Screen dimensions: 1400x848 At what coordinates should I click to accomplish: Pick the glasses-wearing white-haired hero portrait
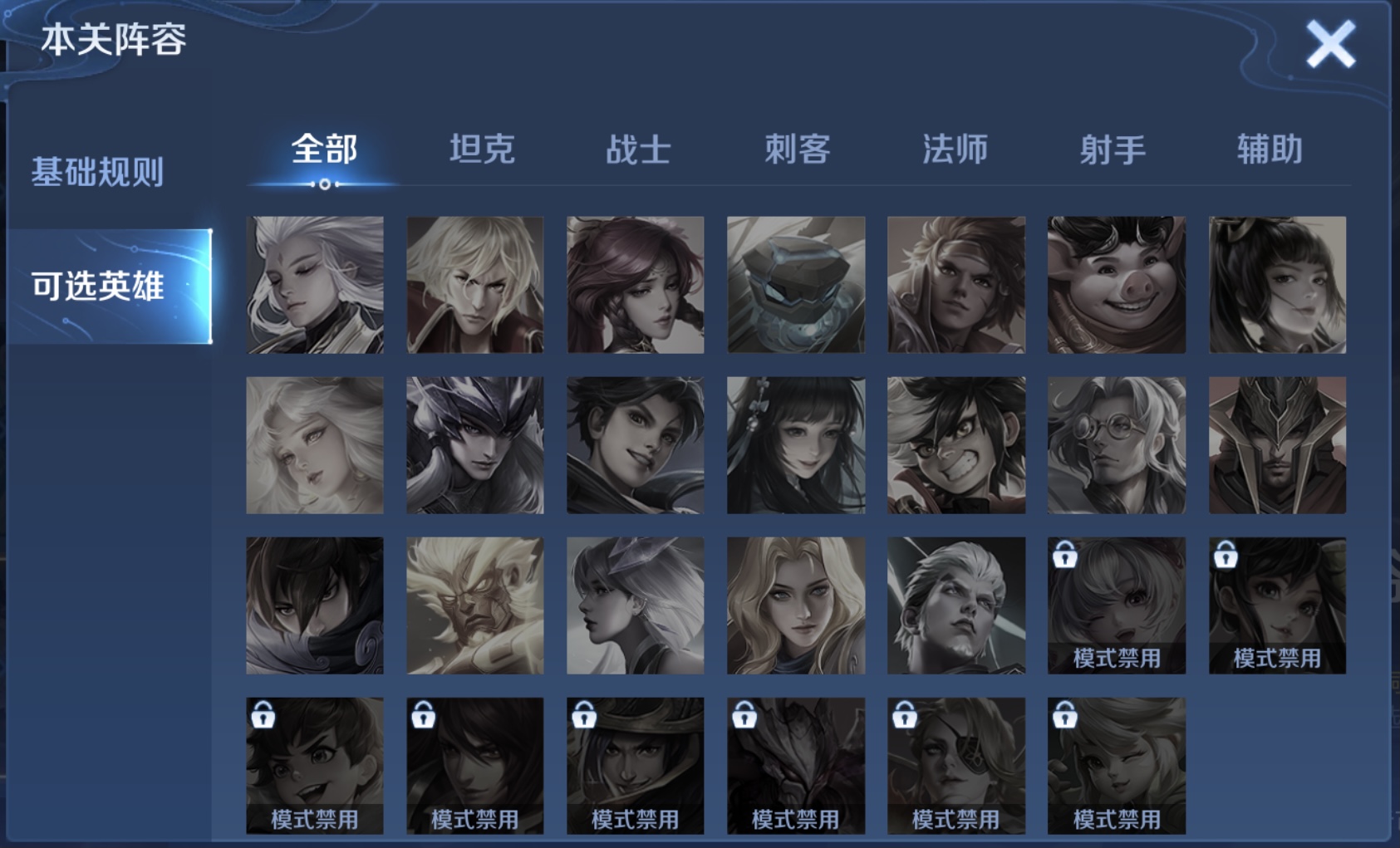[1116, 445]
